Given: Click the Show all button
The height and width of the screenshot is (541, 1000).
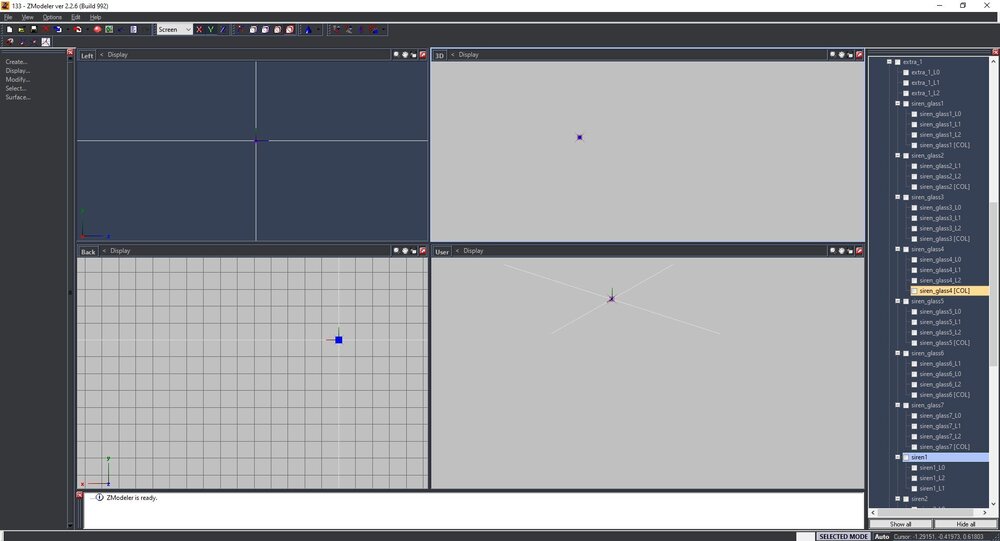Looking at the screenshot, I should (901, 524).
